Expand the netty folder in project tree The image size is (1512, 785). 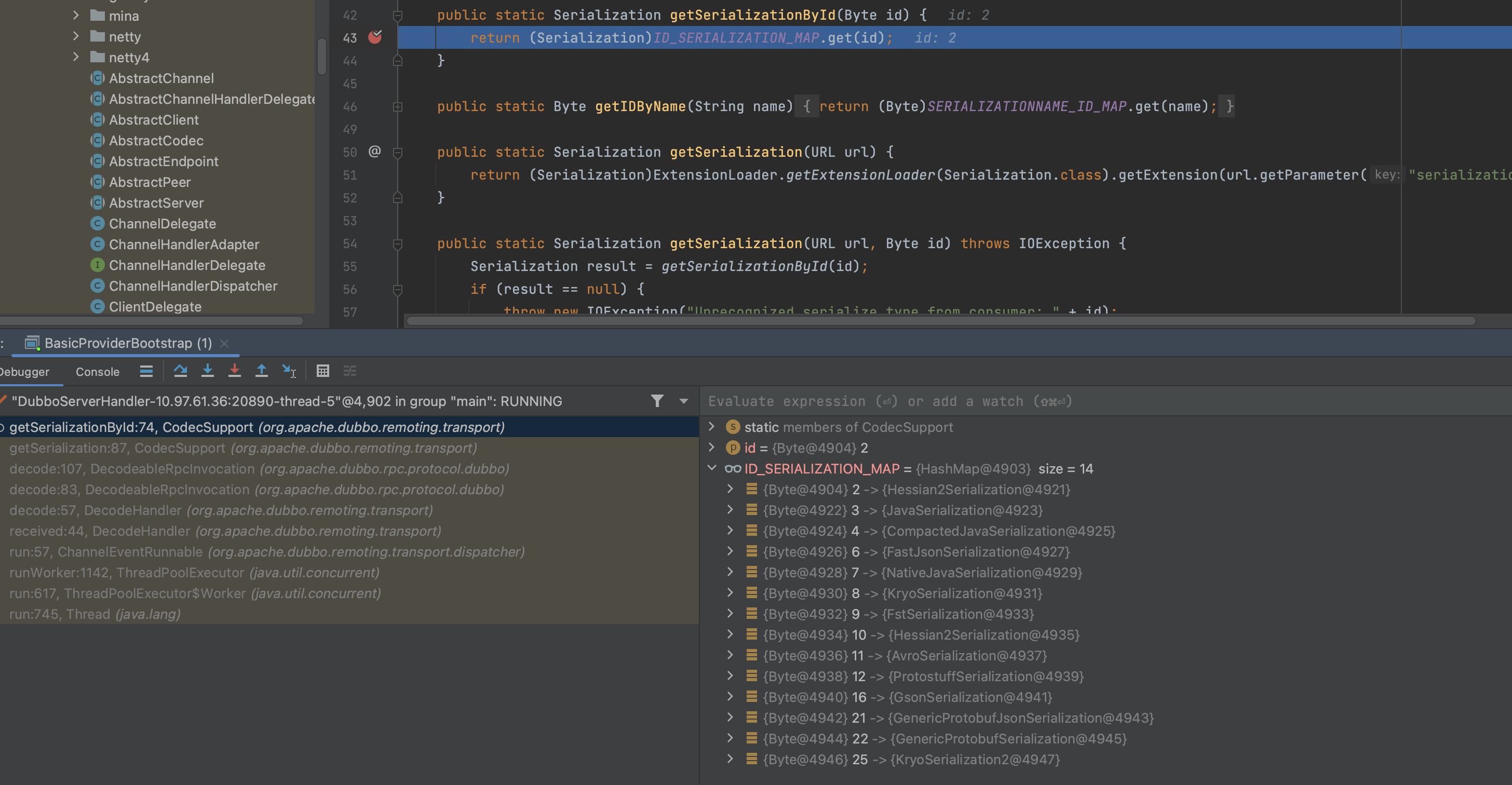(x=76, y=36)
